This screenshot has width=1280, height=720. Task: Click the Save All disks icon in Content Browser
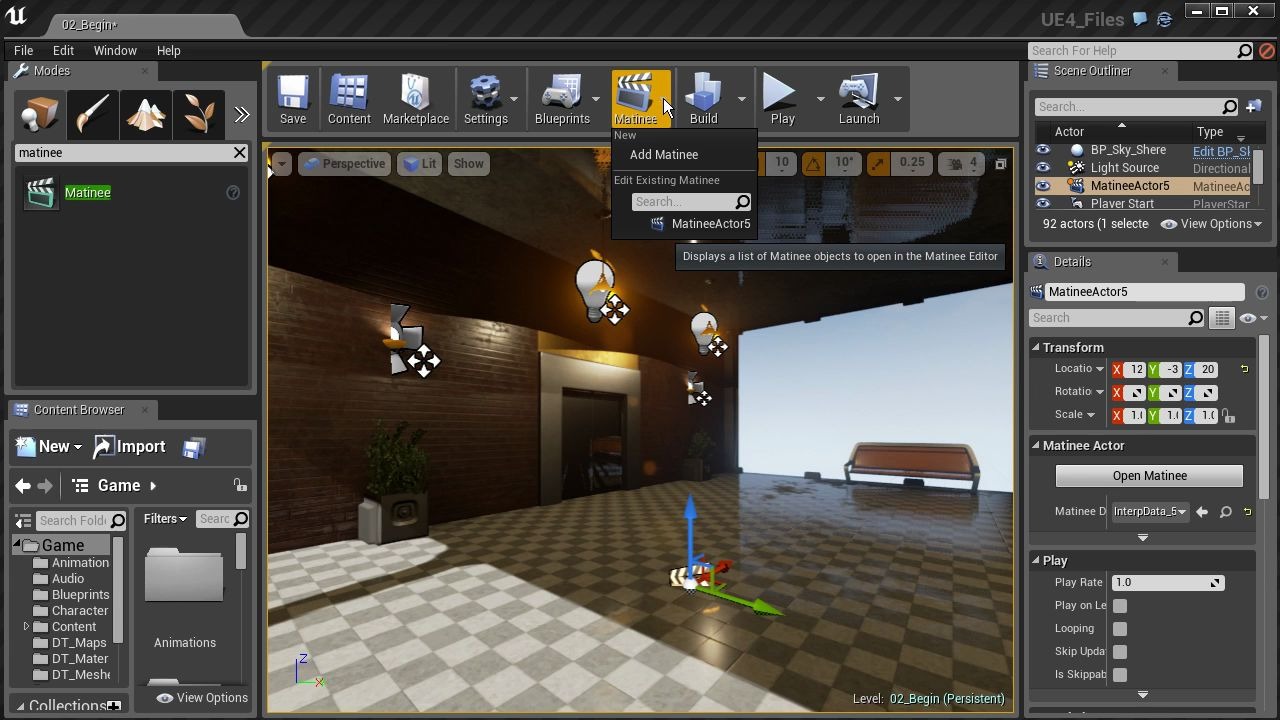(x=193, y=447)
